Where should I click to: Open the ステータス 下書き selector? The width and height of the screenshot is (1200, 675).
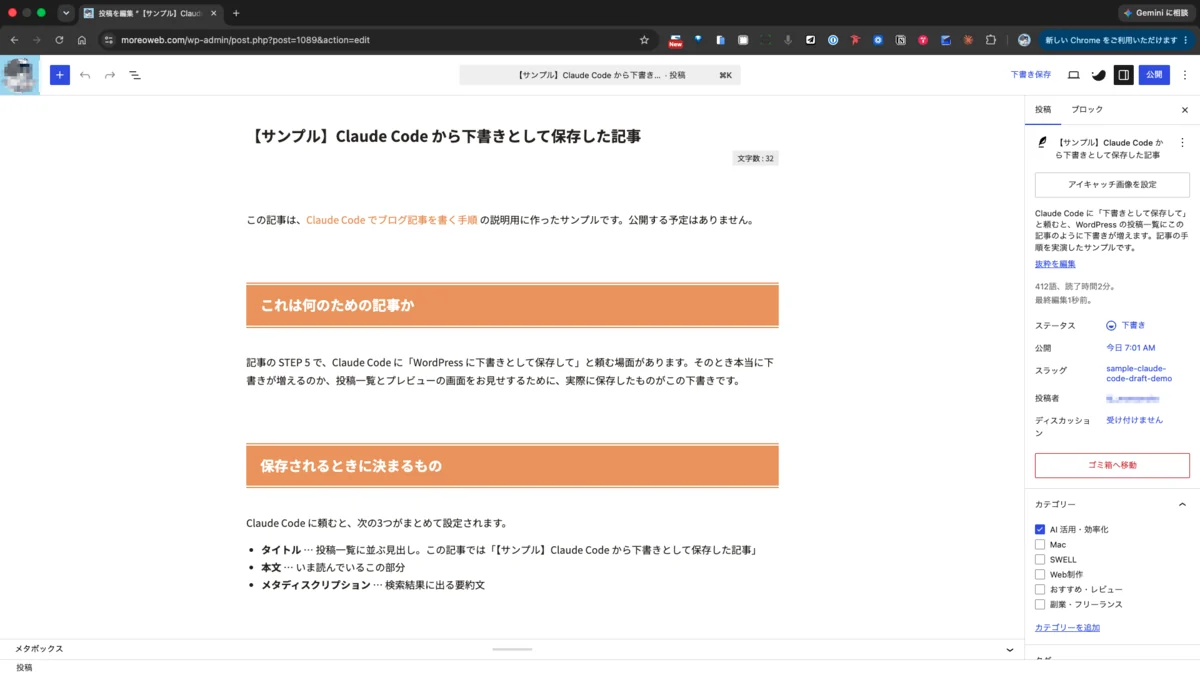tap(1126, 325)
